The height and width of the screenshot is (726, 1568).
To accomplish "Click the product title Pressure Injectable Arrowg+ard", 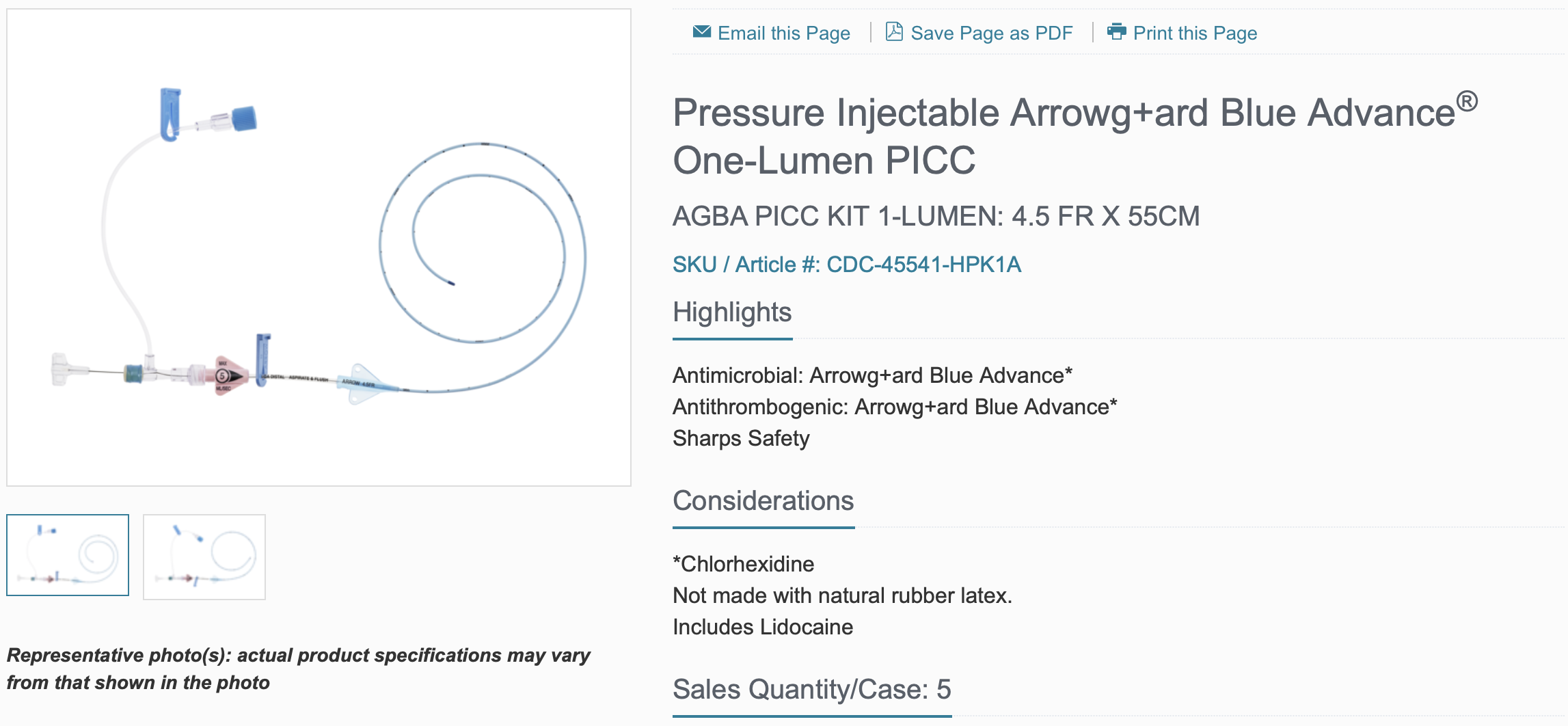I will pos(1075,135).
